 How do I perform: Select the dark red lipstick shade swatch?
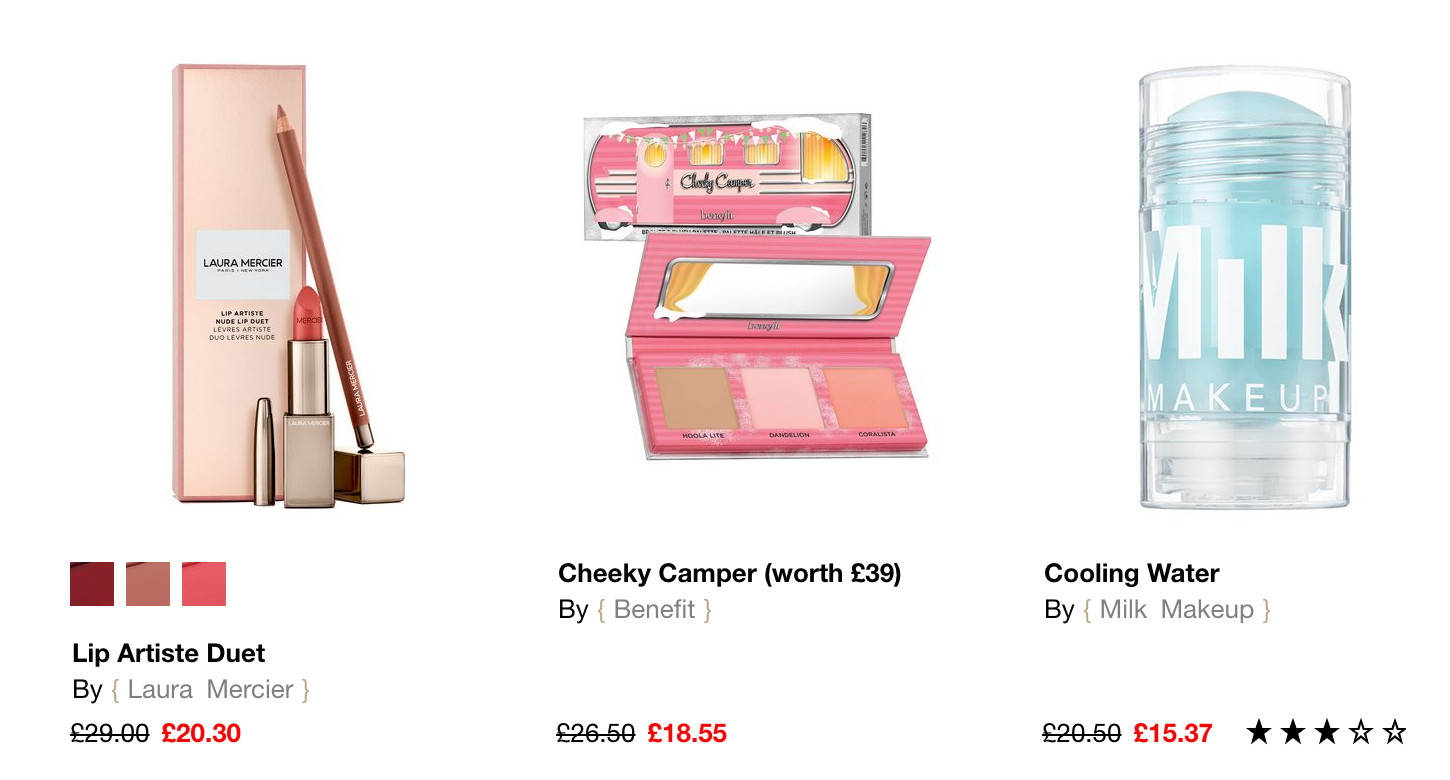pos(92,584)
